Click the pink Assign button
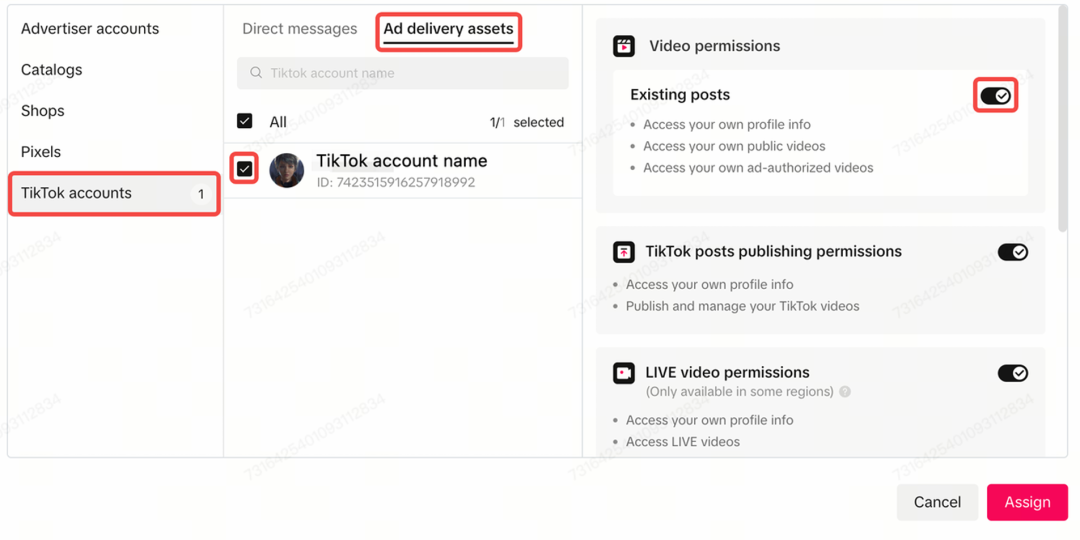The width and height of the screenshot is (1080, 540). 1027,502
